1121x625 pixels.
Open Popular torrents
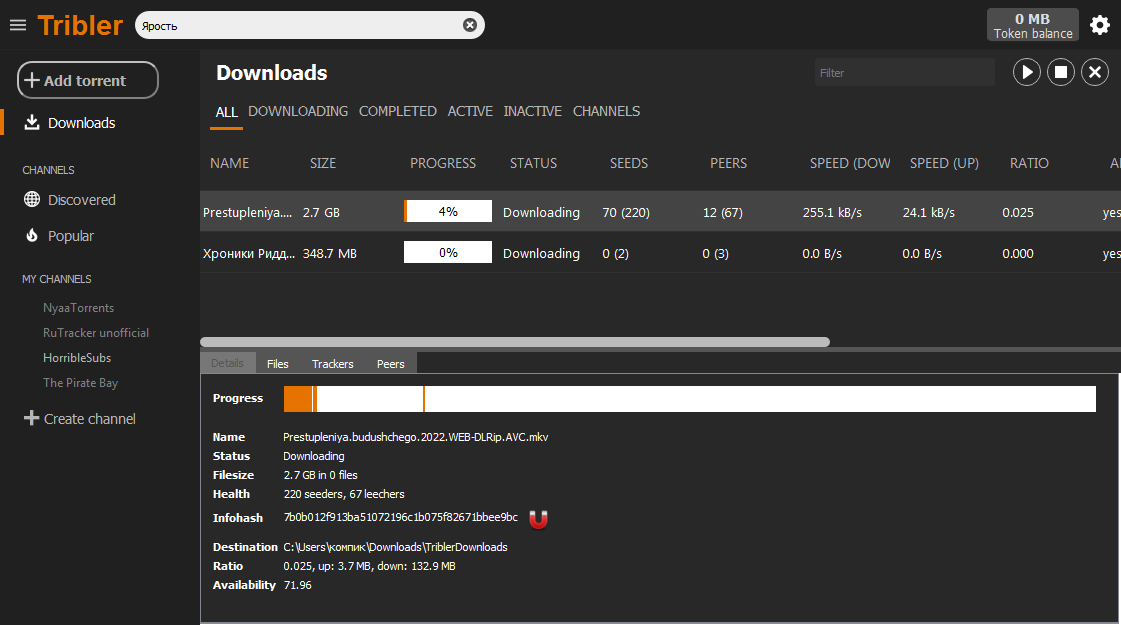[x=71, y=236]
